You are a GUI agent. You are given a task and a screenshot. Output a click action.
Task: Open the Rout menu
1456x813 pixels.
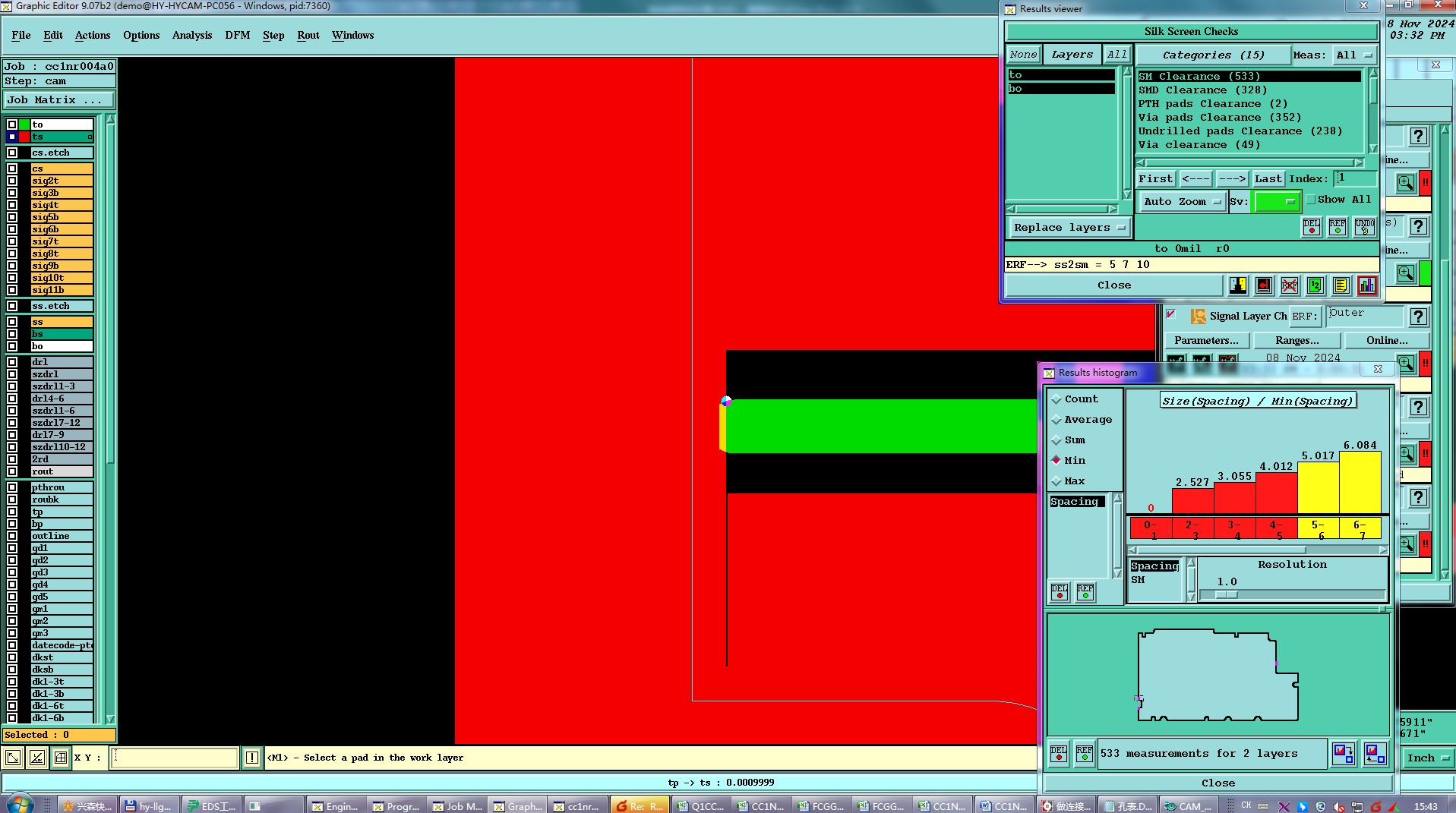pyautogui.click(x=308, y=36)
